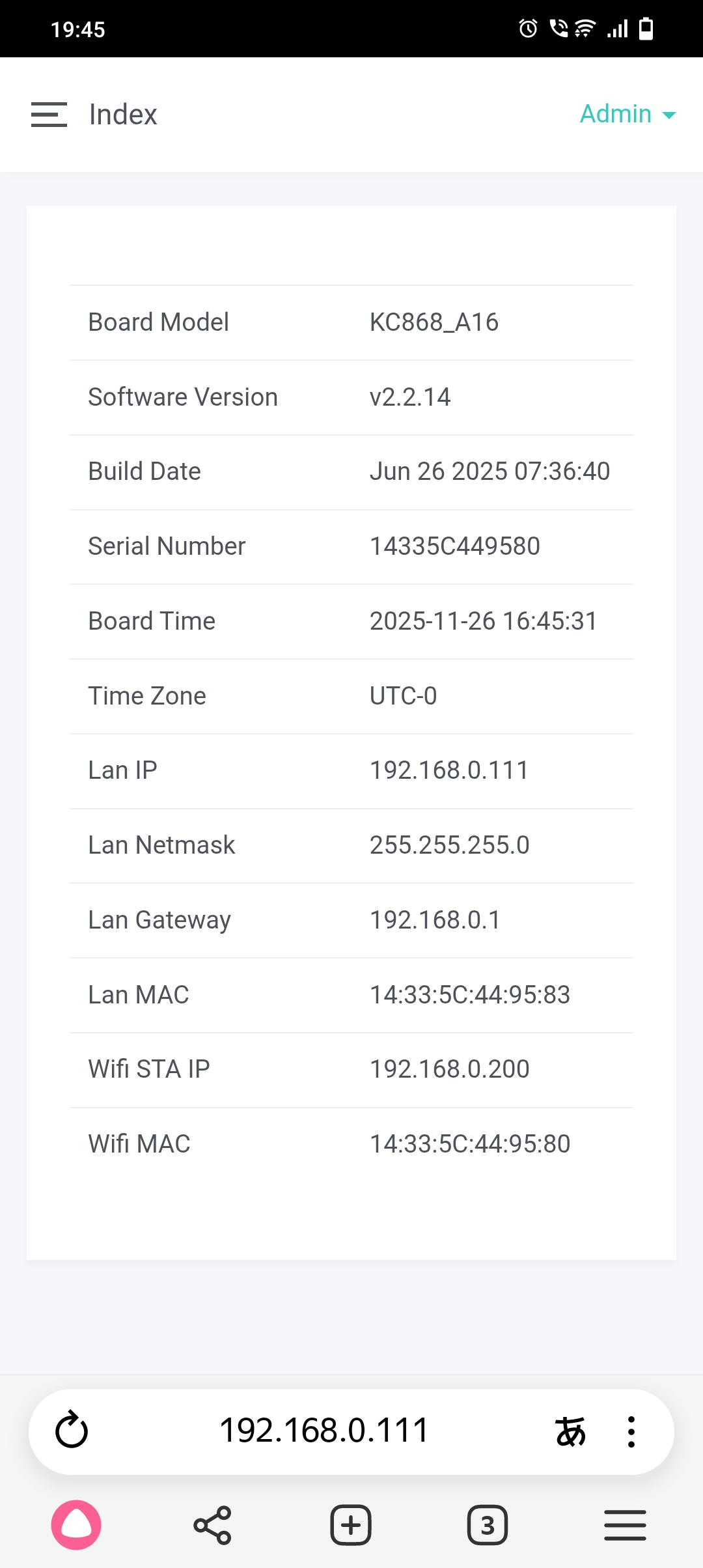Open the browser three-dot options menu
Viewport: 703px width, 1568px height.
(631, 1431)
